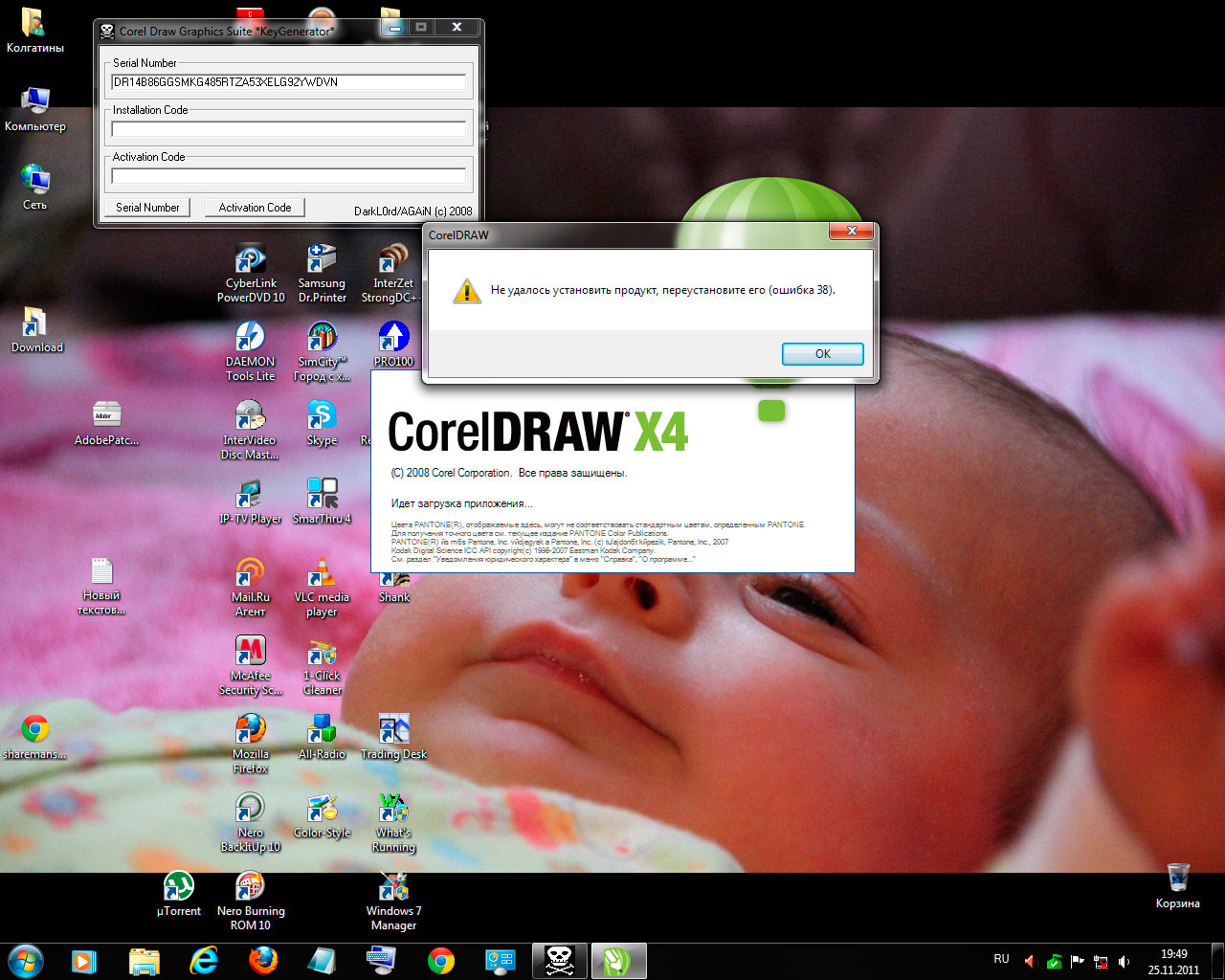
Task: Click the Installation Code input field
Action: coord(289,129)
